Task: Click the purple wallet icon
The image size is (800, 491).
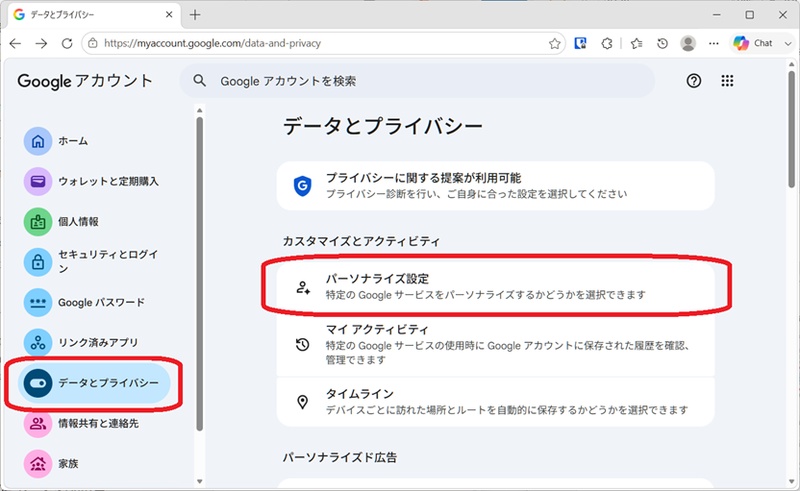Action: pyautogui.click(x=38, y=181)
